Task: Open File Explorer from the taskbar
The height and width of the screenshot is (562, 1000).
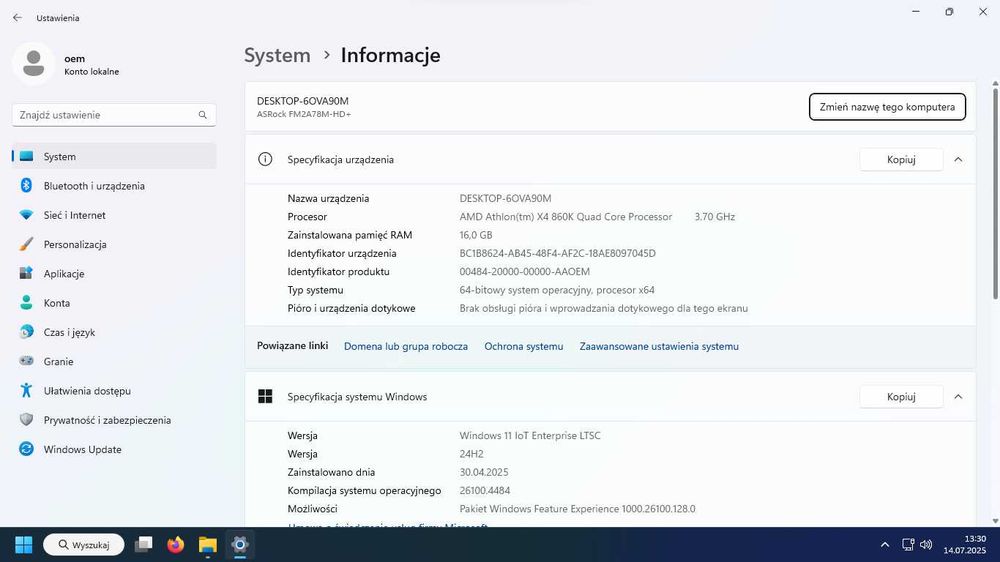Action: point(207,545)
